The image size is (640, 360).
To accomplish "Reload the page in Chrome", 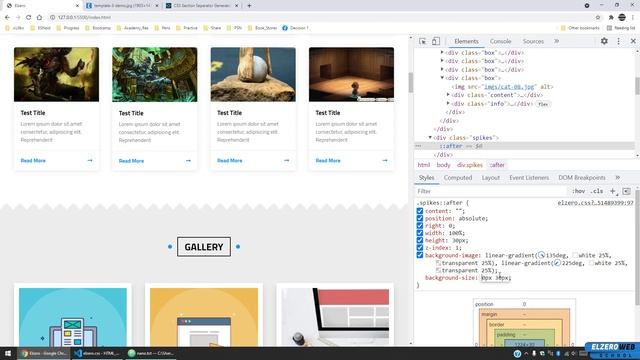I will (x=28, y=18).
